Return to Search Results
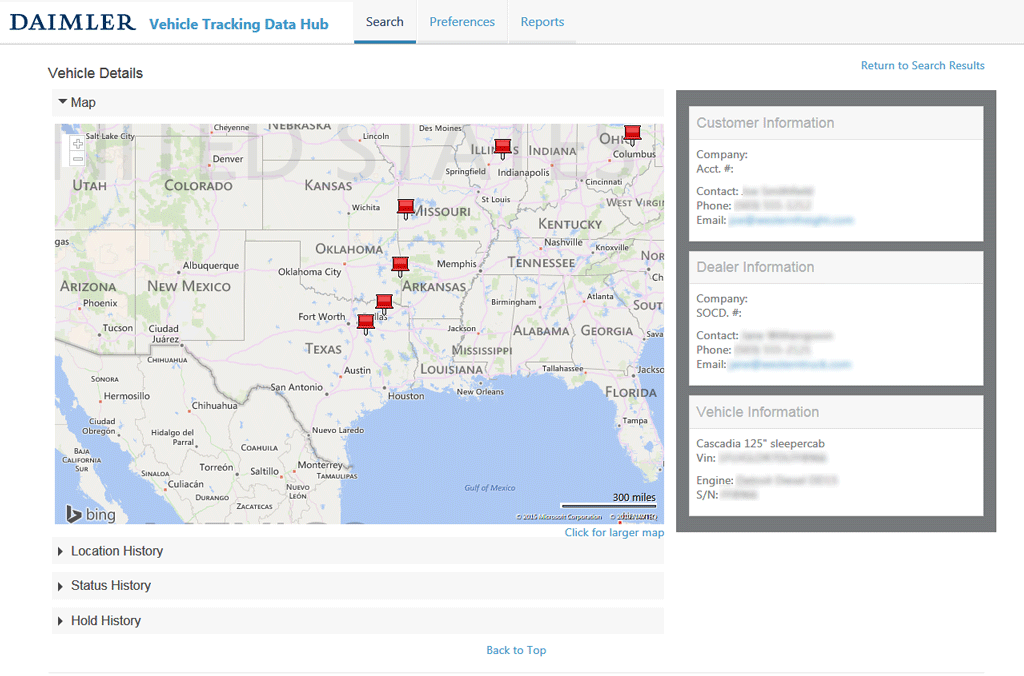The image size is (1024, 676). pyautogui.click(x=922, y=66)
